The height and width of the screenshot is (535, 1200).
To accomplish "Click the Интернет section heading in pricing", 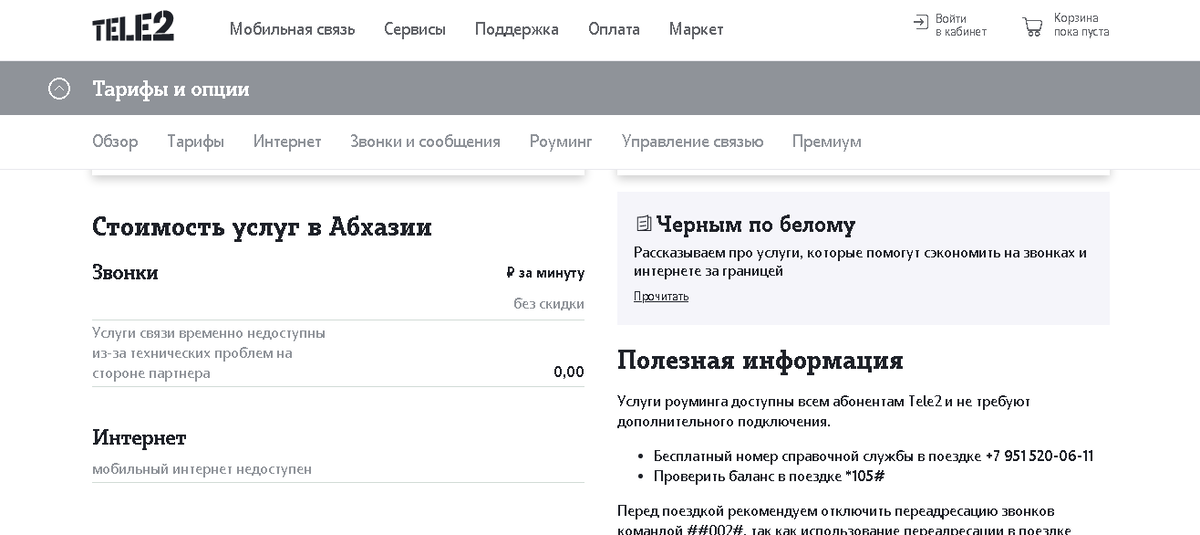I will (x=139, y=438).
